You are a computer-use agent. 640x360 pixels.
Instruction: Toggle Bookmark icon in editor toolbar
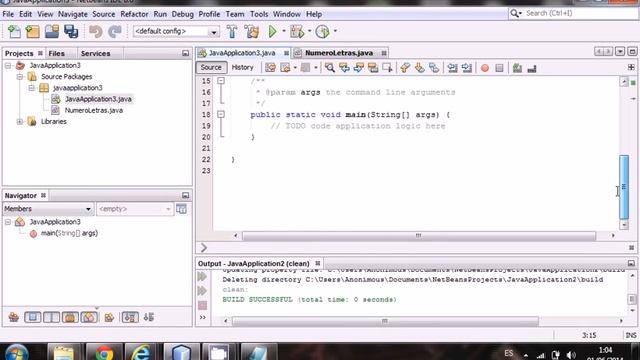tap(433, 68)
